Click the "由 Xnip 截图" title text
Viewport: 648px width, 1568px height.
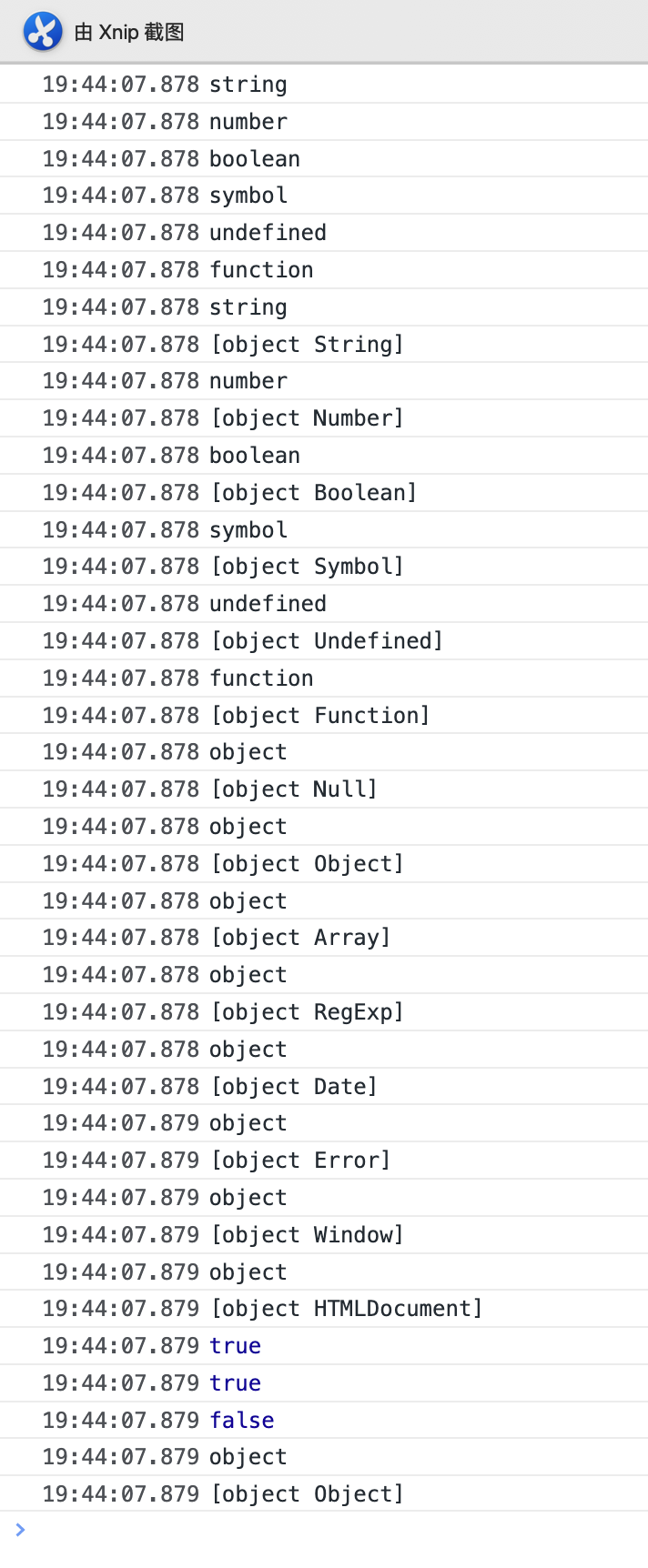coord(129,33)
